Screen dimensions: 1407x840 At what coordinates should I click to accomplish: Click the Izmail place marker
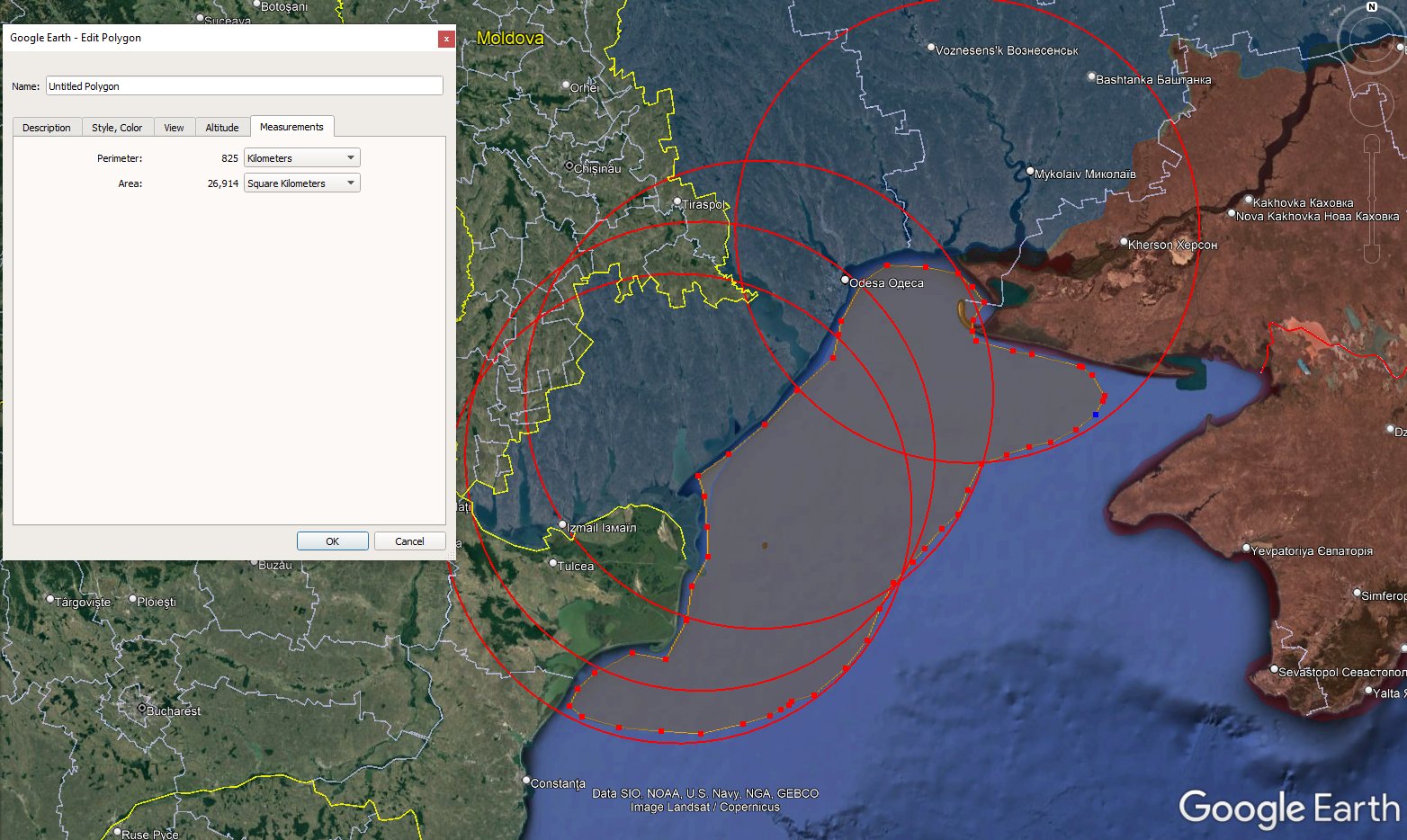(x=562, y=524)
